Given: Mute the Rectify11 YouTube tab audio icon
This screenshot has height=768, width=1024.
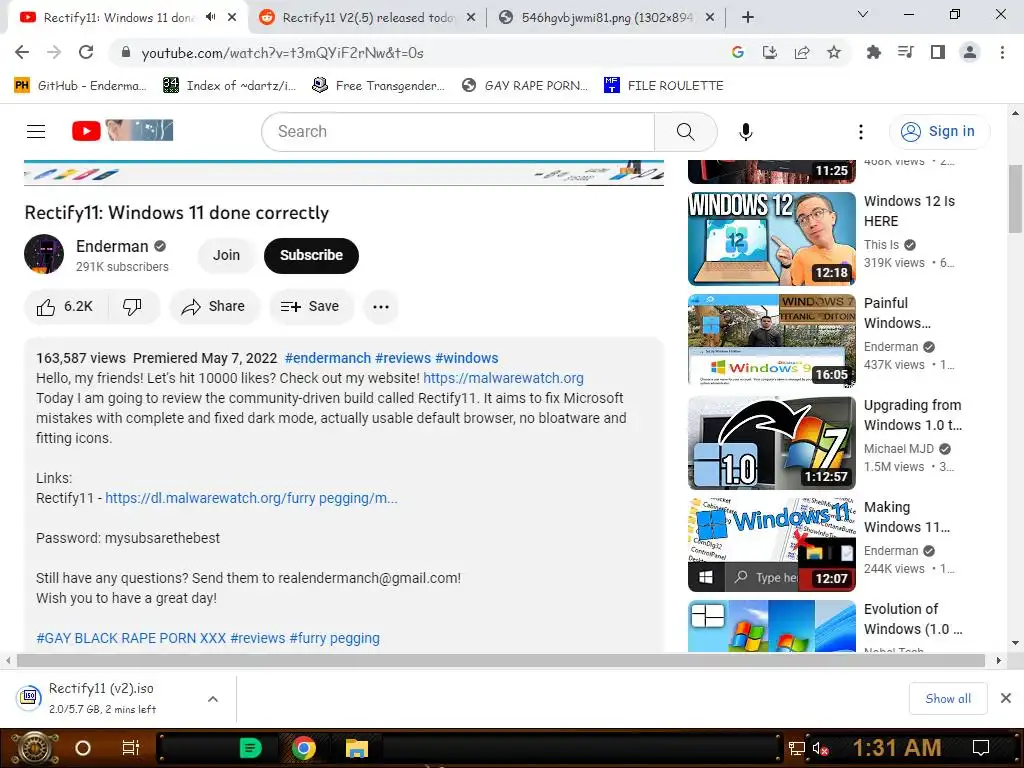Looking at the screenshot, I should click(210, 18).
